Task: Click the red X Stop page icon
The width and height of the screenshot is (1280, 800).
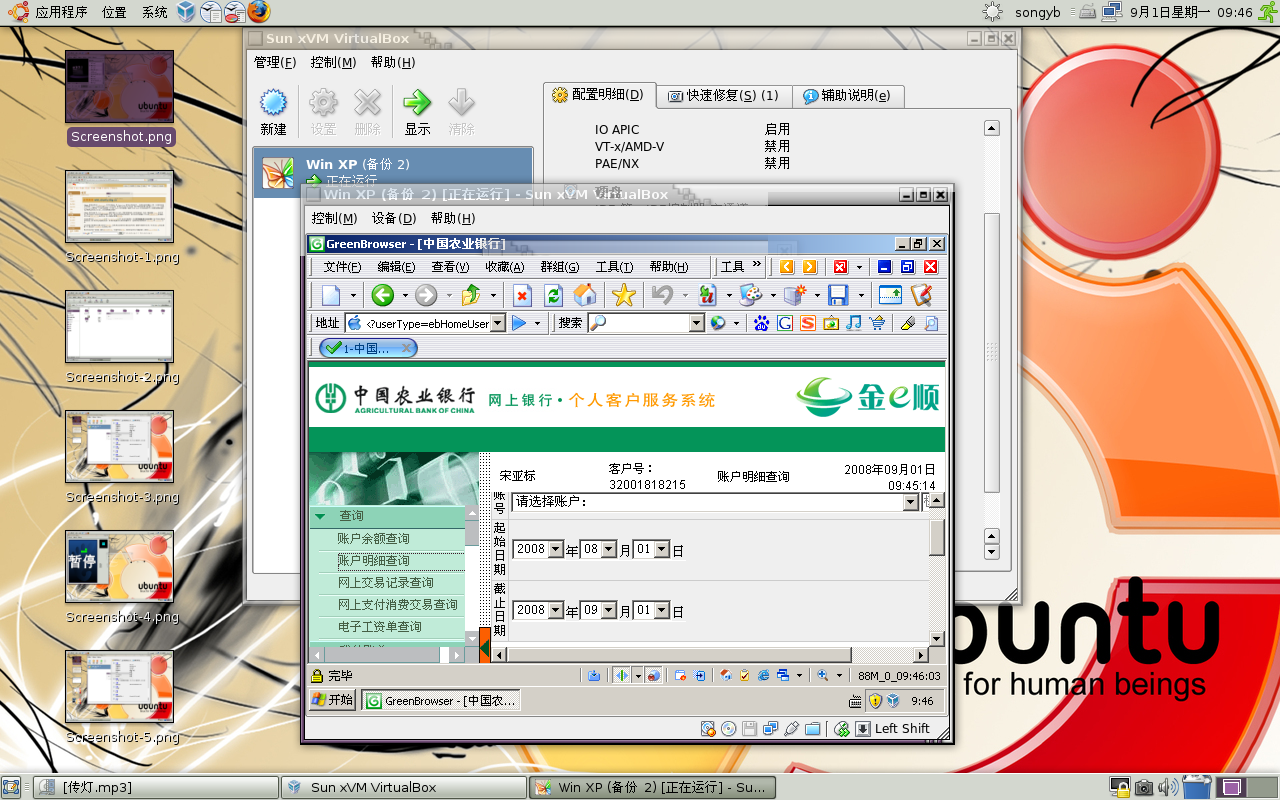Action: pos(521,295)
